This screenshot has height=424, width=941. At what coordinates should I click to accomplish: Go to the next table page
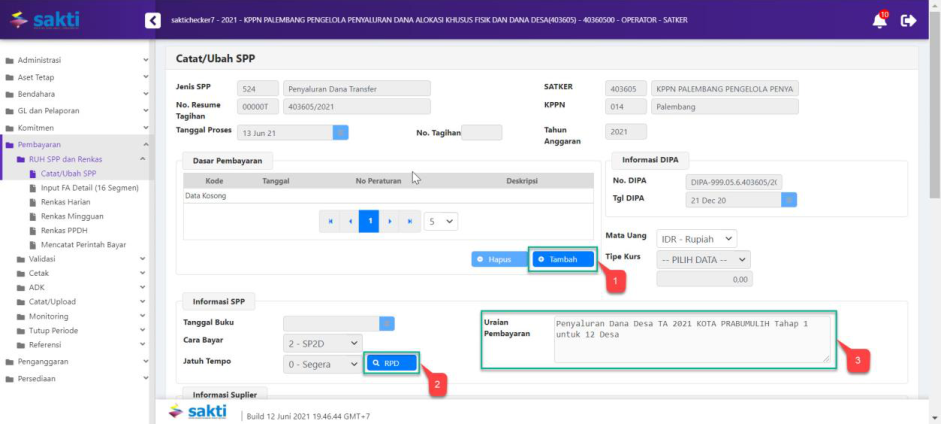[389, 221]
